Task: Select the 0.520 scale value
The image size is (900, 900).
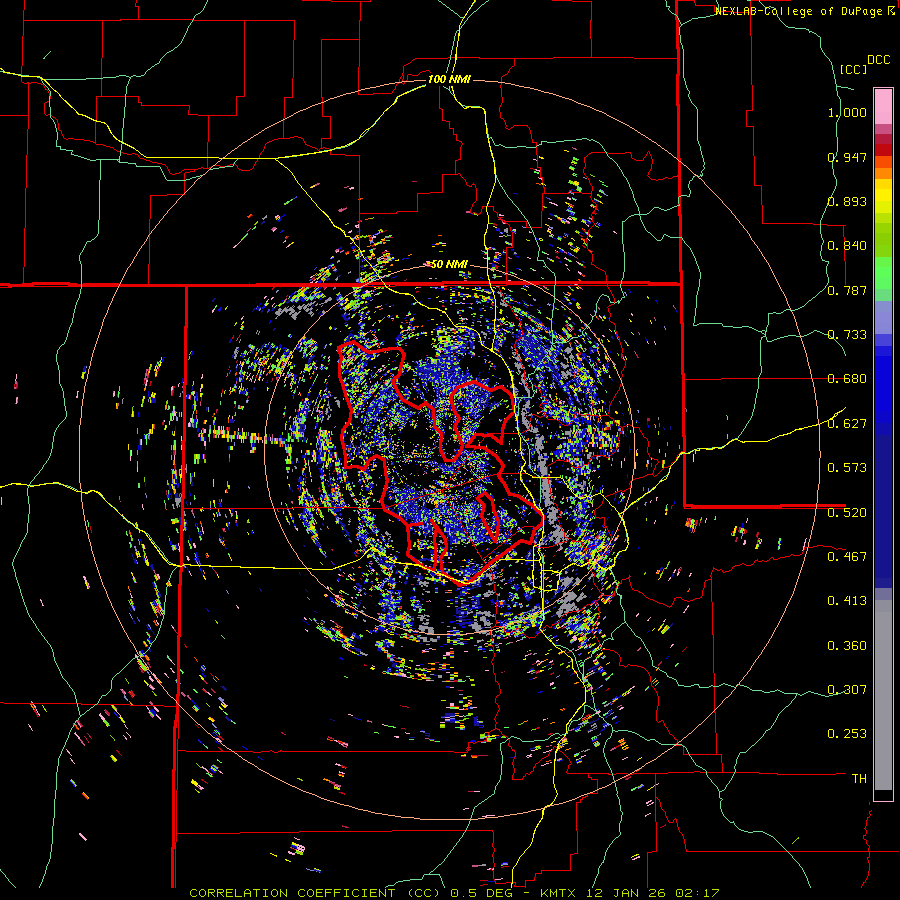Action: click(847, 513)
